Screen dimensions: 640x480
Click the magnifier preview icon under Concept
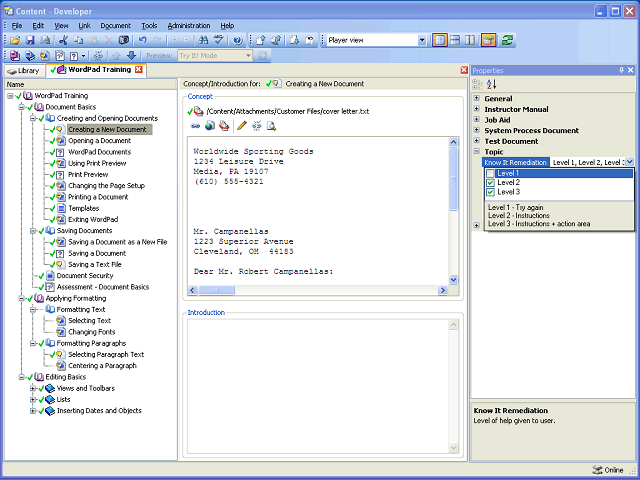271,126
